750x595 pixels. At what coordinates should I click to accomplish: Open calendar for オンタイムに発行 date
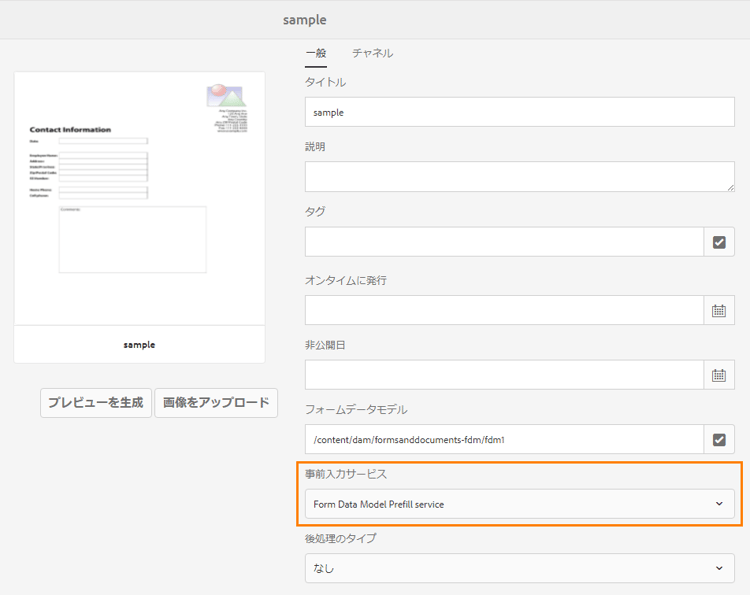pos(719,310)
